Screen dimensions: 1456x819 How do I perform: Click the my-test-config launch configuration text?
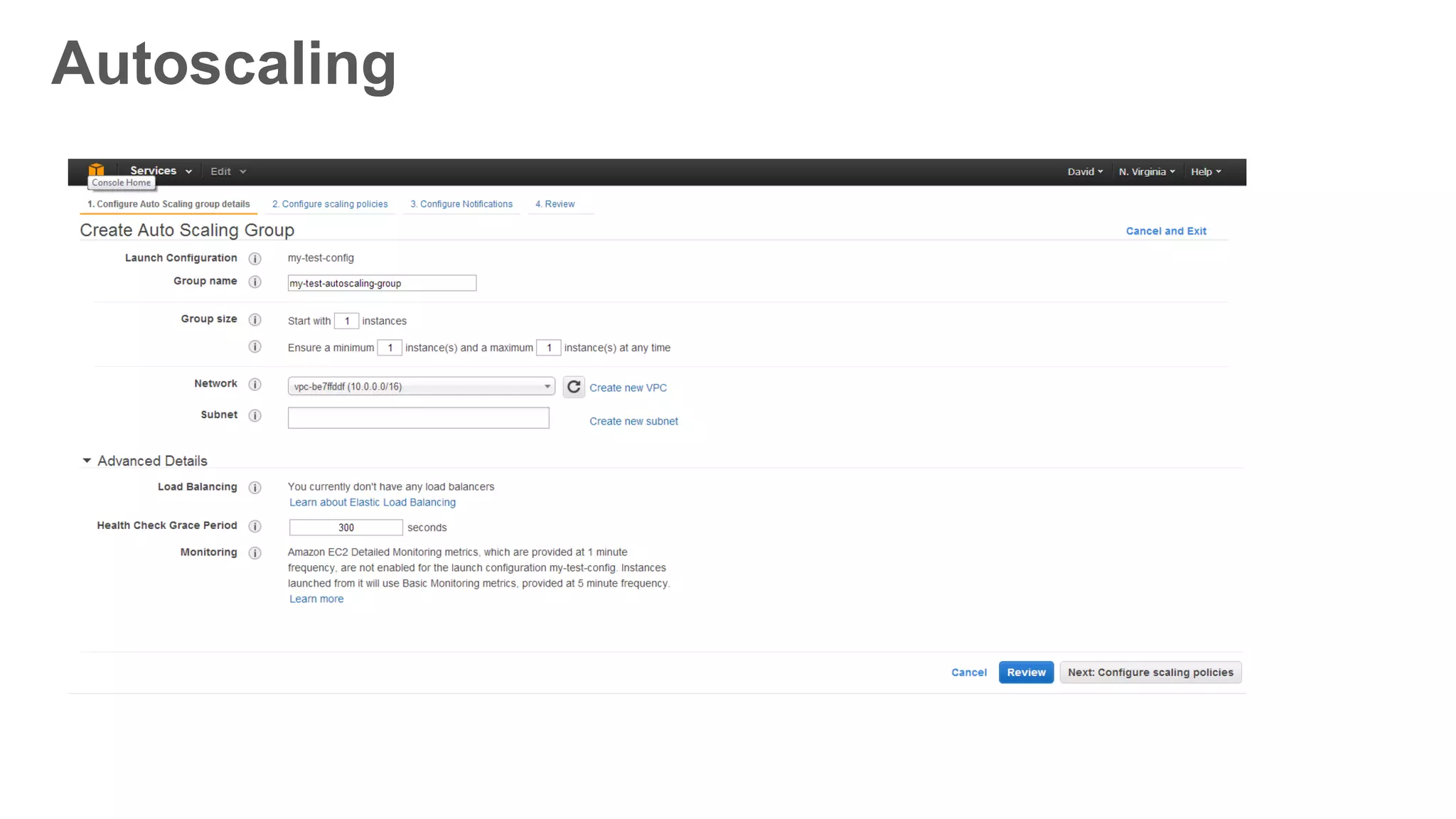coord(321,258)
